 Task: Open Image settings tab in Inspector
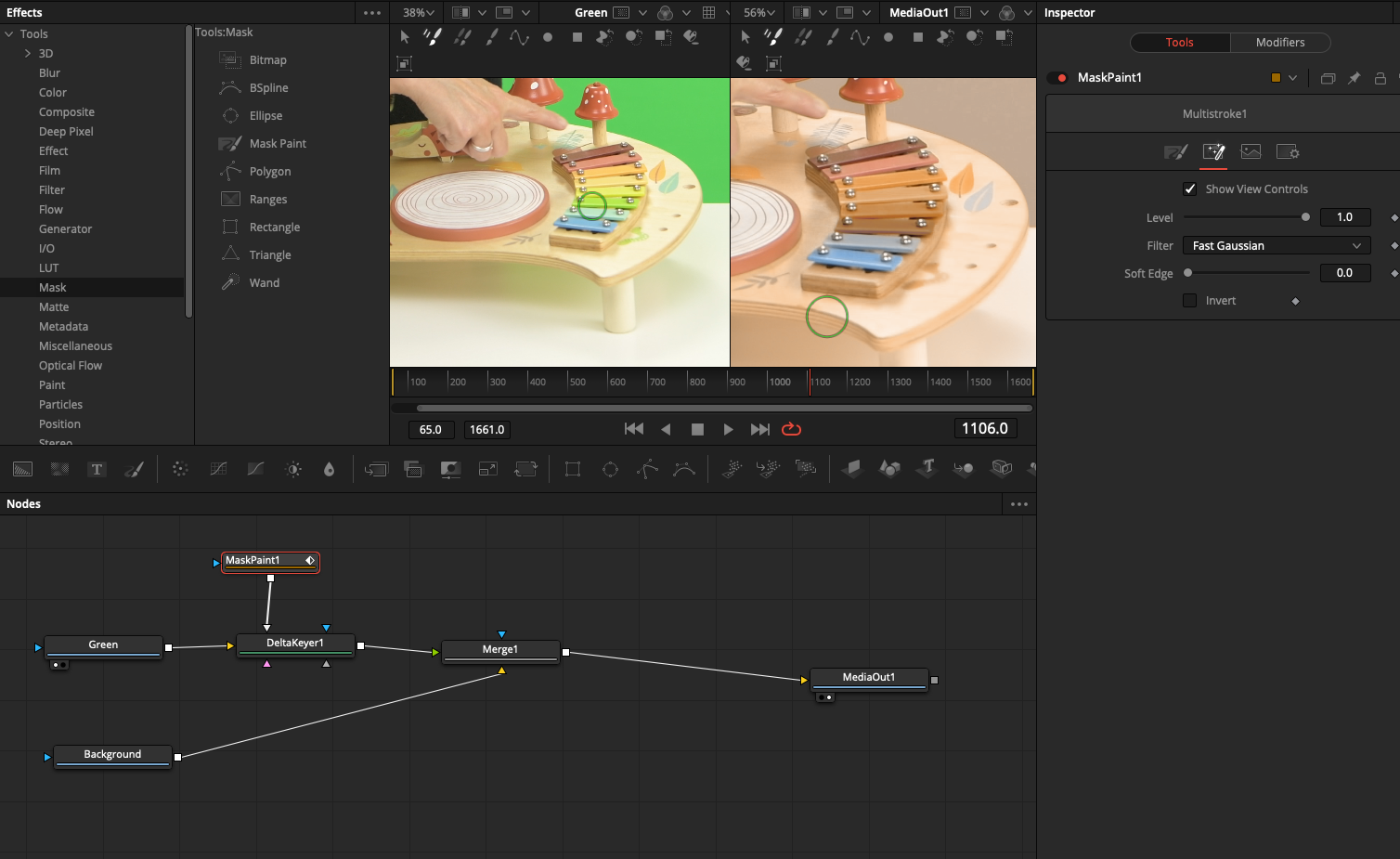1251,152
